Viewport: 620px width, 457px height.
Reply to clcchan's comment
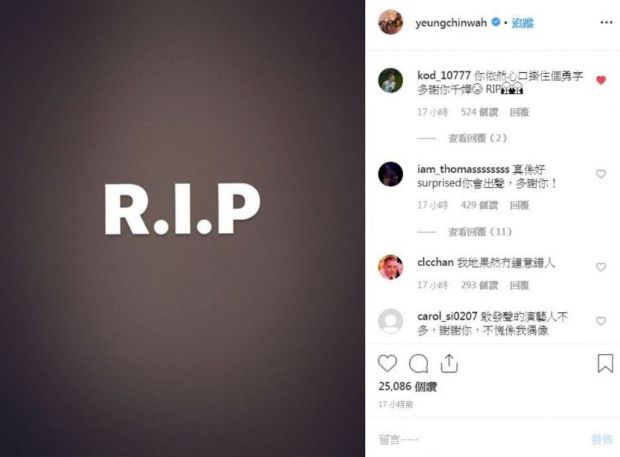coord(519,285)
